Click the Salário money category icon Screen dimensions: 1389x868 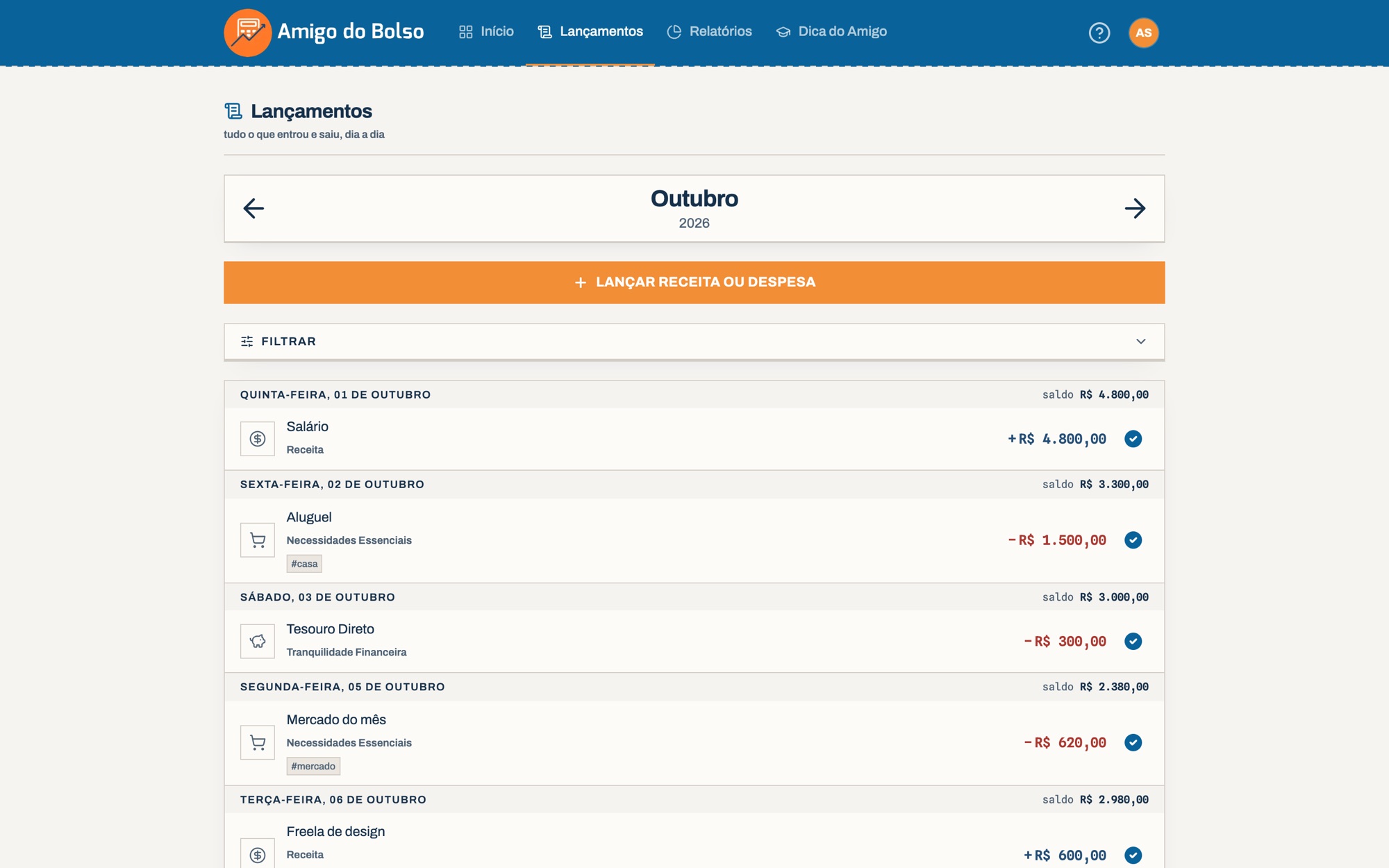pyautogui.click(x=258, y=439)
